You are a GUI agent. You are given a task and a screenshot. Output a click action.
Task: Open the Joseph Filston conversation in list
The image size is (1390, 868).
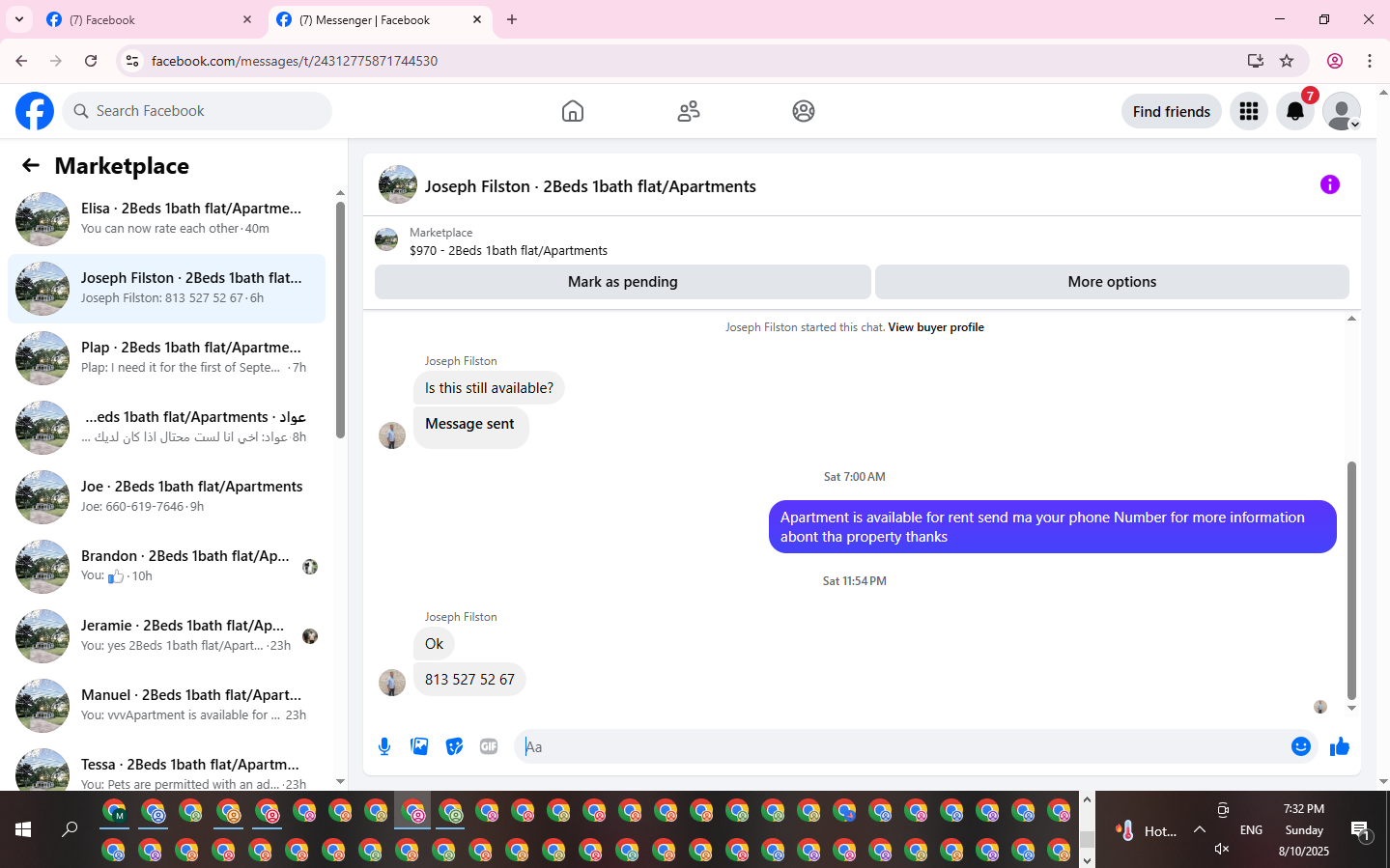pos(166,289)
